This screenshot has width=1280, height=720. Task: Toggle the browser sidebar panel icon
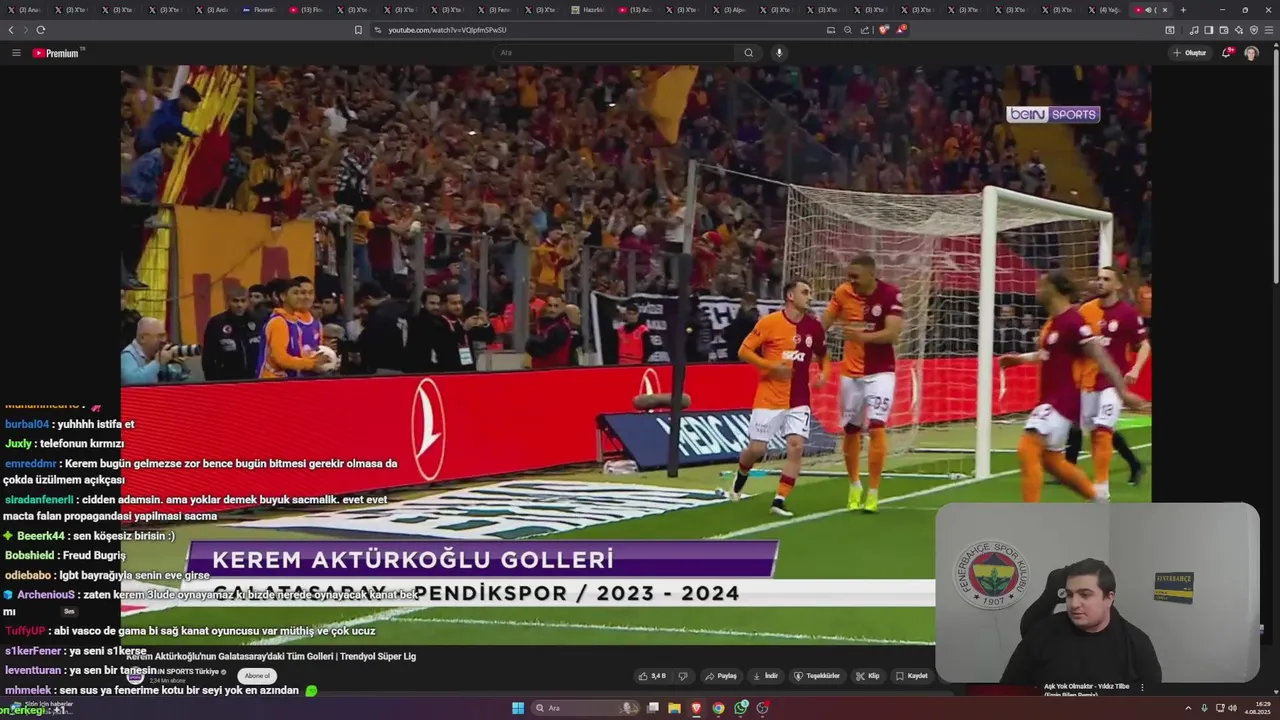click(x=1209, y=30)
